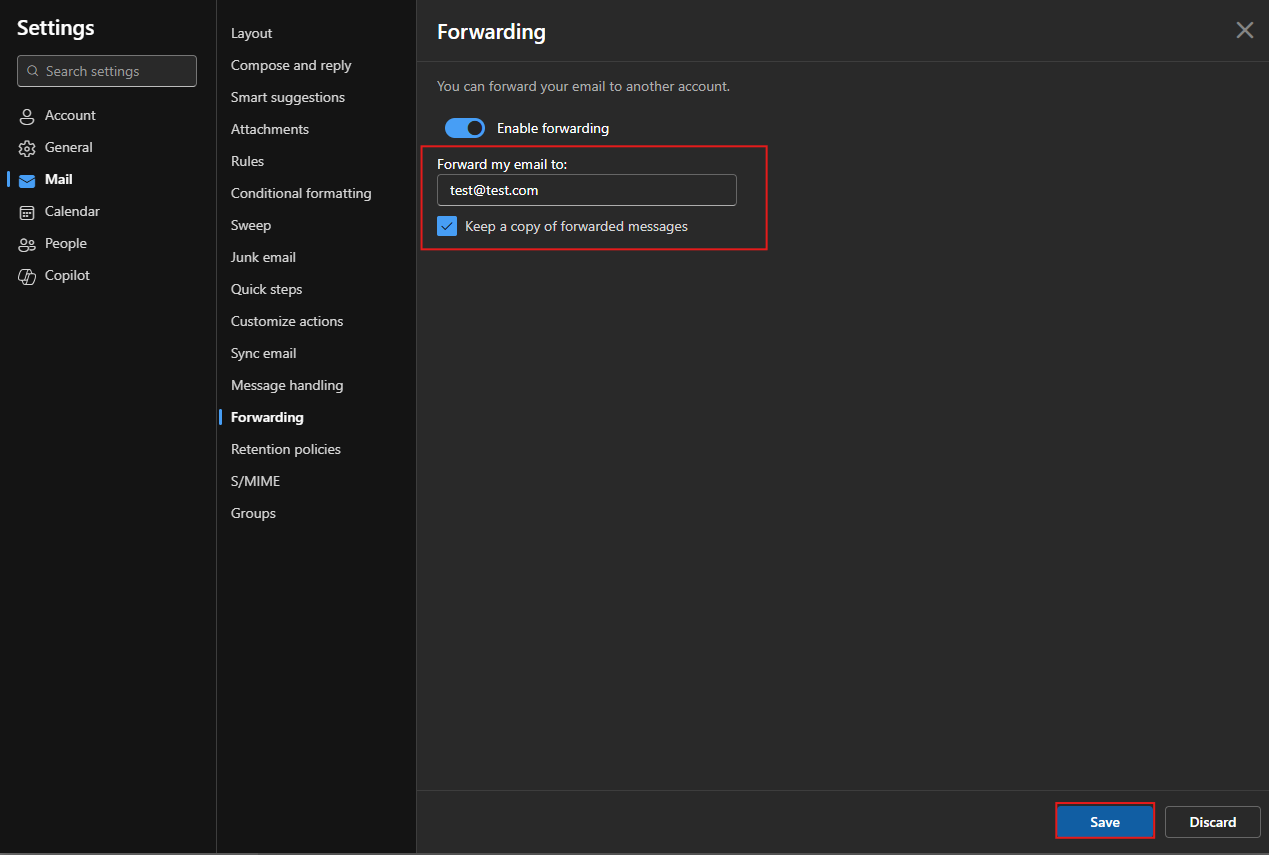Go to Compose and reply settings

[x=291, y=65]
